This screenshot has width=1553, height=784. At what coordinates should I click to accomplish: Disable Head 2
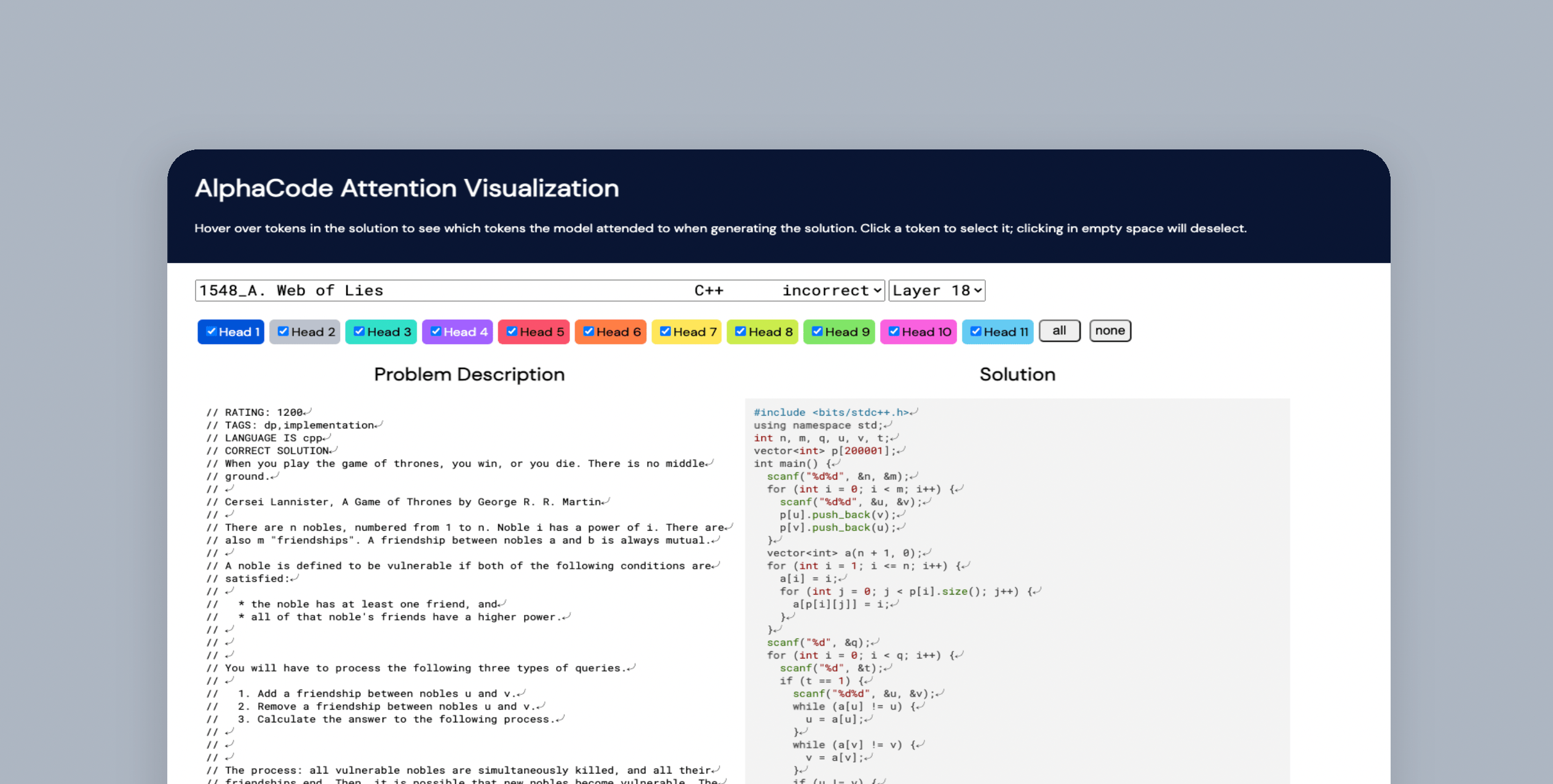(283, 331)
